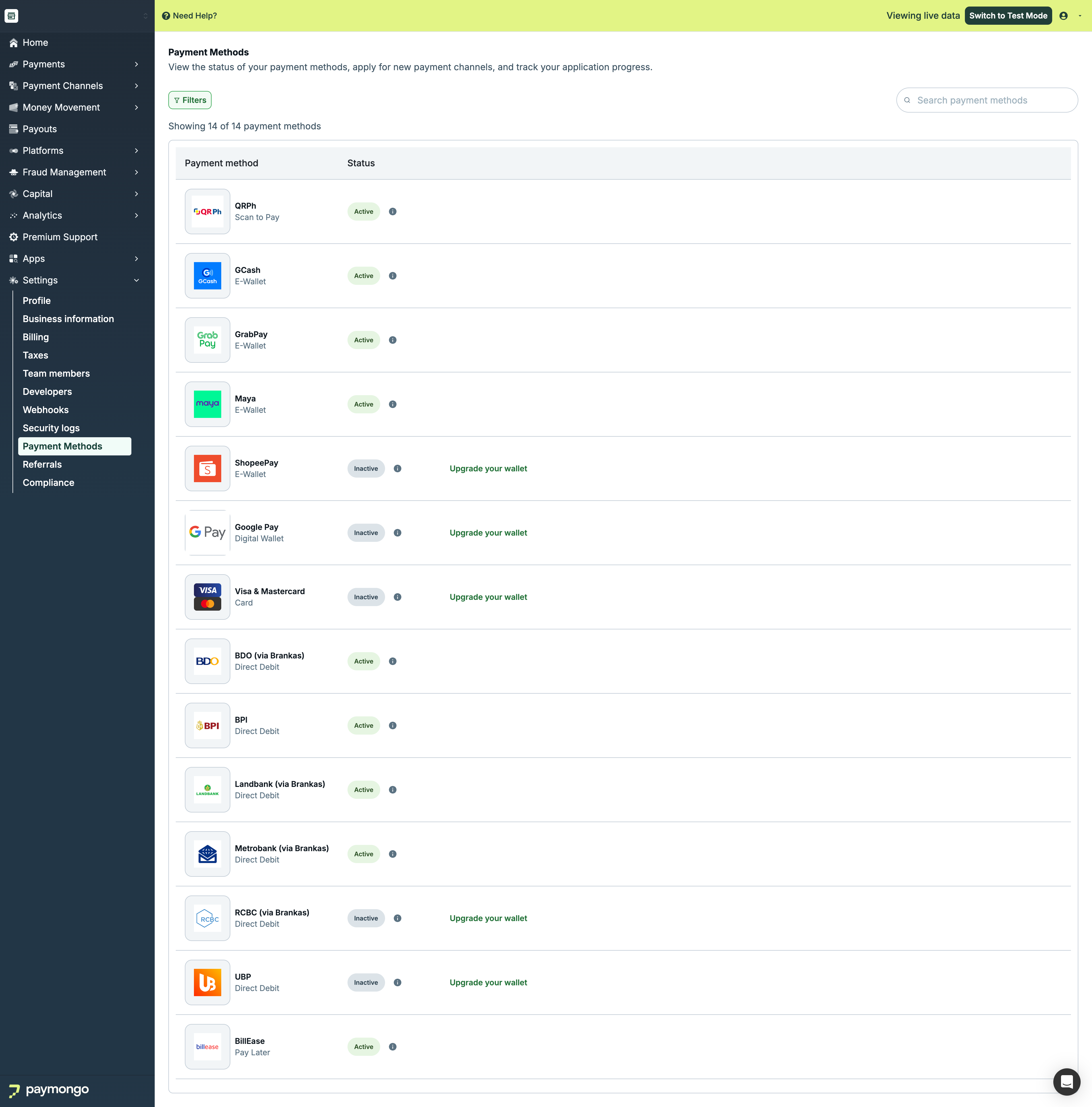The height and width of the screenshot is (1107, 1092).
Task: Switch to Test Mode
Action: click(1008, 15)
